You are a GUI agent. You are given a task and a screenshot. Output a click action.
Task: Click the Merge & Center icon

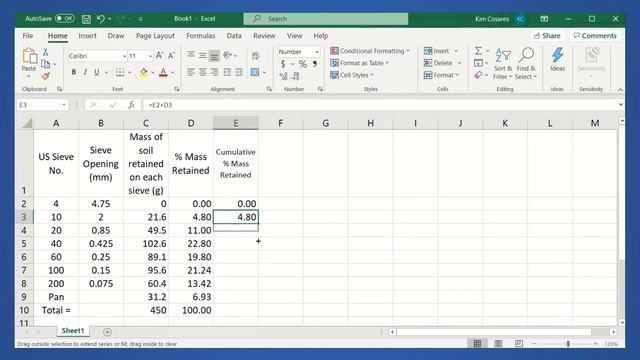point(255,72)
